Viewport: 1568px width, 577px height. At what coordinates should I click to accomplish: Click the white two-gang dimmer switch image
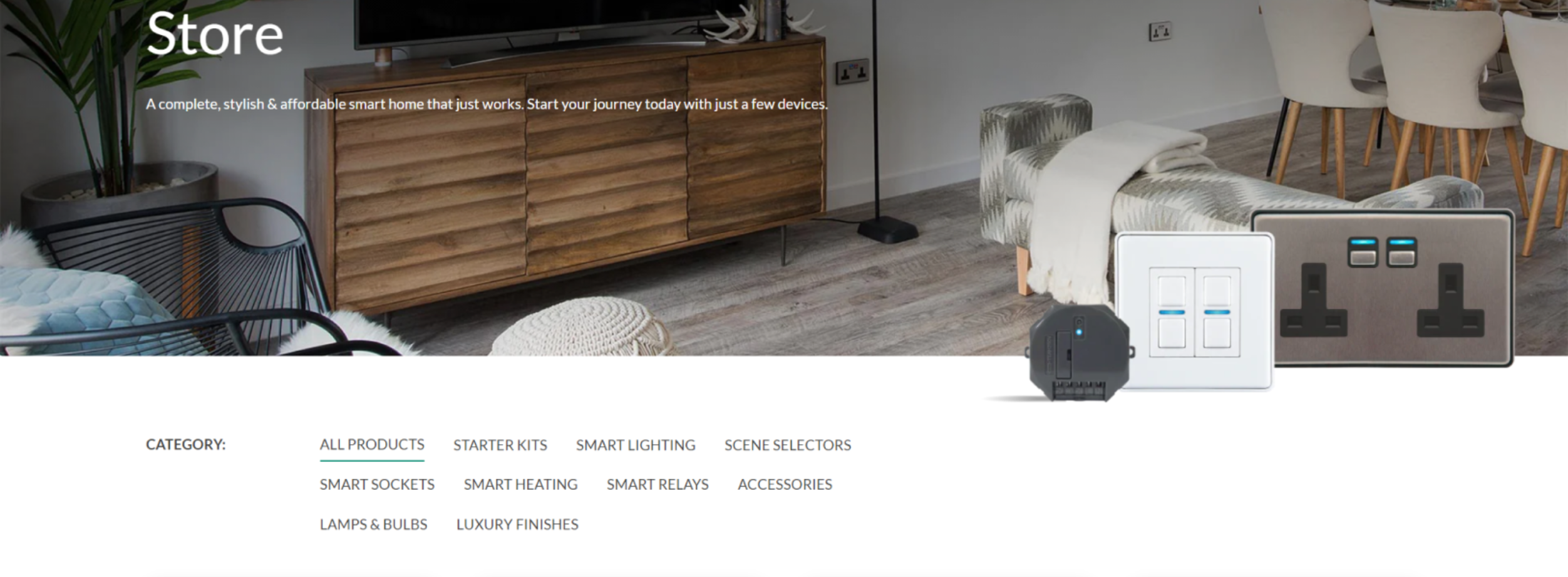click(x=1194, y=311)
